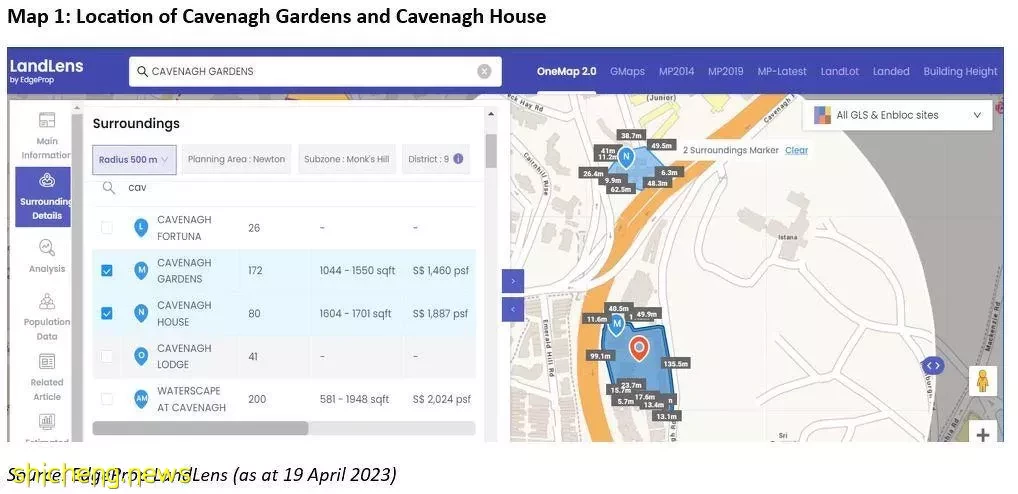Open the All GLS & Enbloc sites dropdown
1018x494 pixels.
[897, 116]
